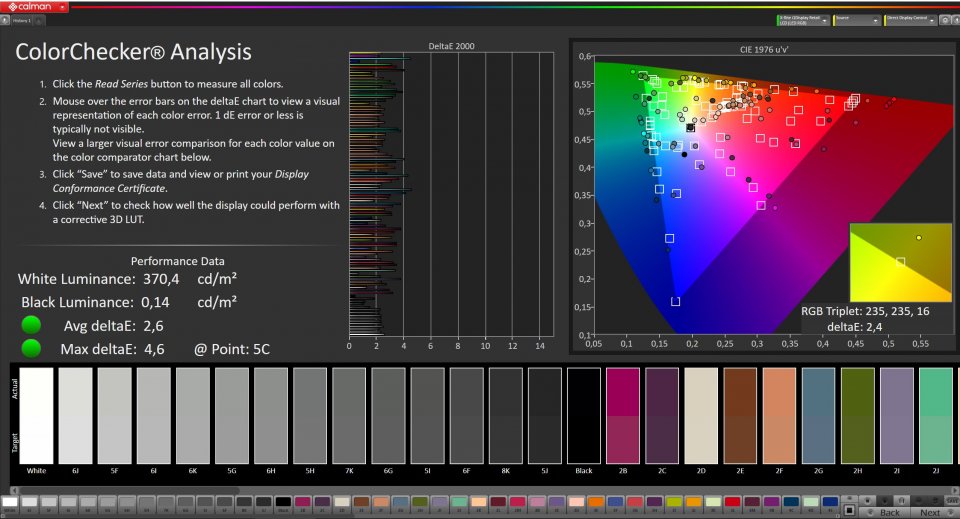Screen dimensions: 960x519
Task: Select the 6G gray comparator swatch
Action: tap(388, 416)
